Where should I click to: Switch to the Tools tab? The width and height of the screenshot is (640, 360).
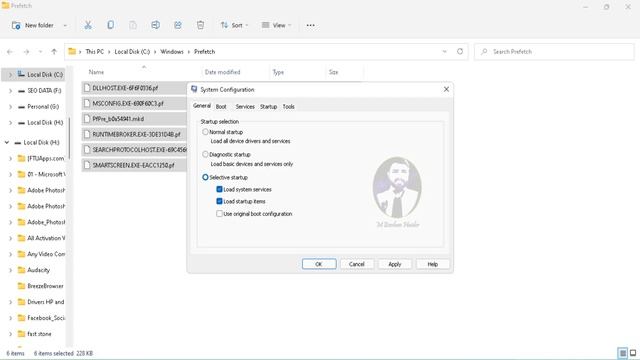[289, 107]
